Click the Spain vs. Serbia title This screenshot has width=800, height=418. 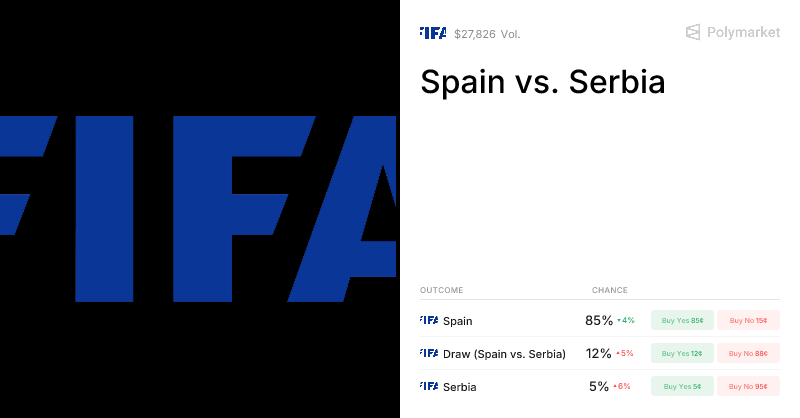pos(542,82)
